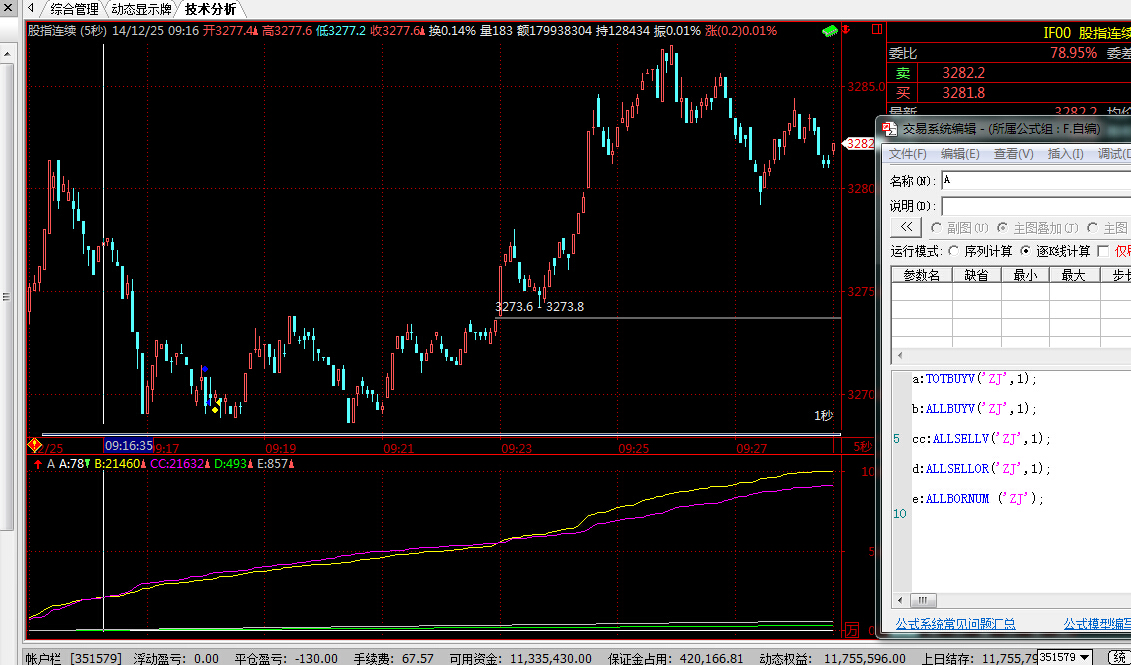Open the 编辑(E) menu in formula editor
Viewport: 1131px width, 665px height.
[x=960, y=154]
